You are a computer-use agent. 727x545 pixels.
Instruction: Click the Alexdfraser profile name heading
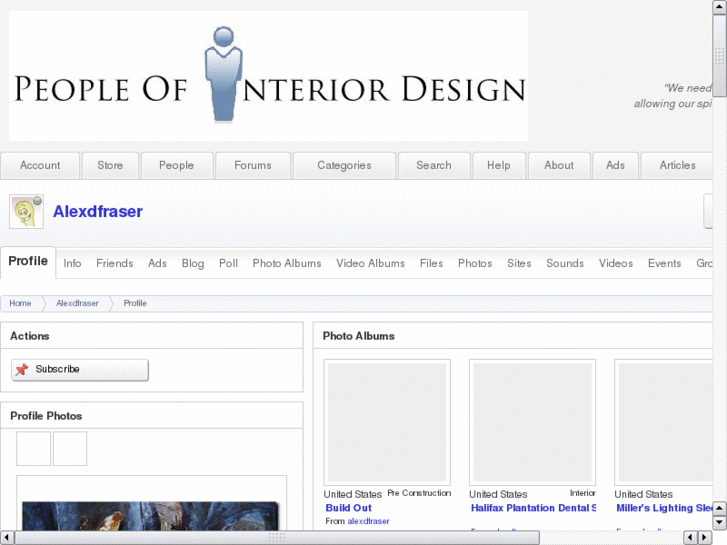click(98, 212)
